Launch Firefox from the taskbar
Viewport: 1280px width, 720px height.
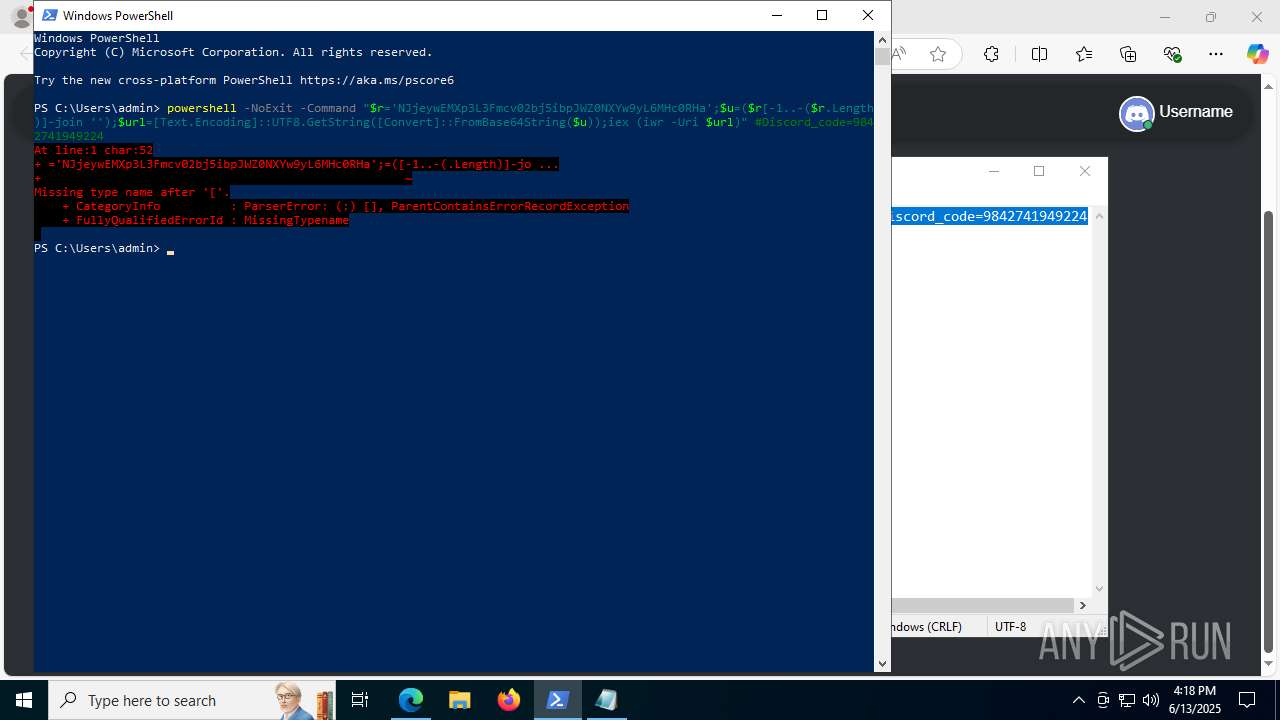click(509, 700)
